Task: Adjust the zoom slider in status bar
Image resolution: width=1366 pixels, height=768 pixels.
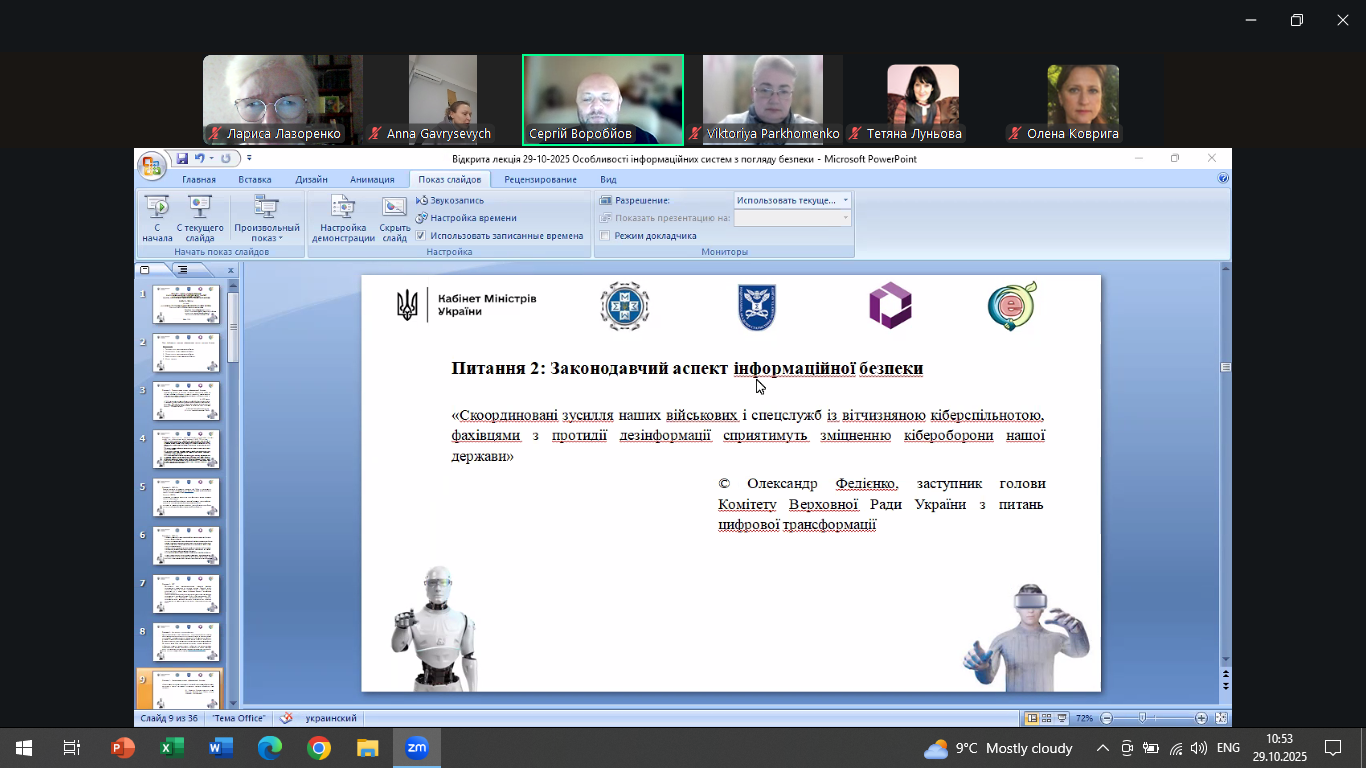Action: click(x=1143, y=718)
